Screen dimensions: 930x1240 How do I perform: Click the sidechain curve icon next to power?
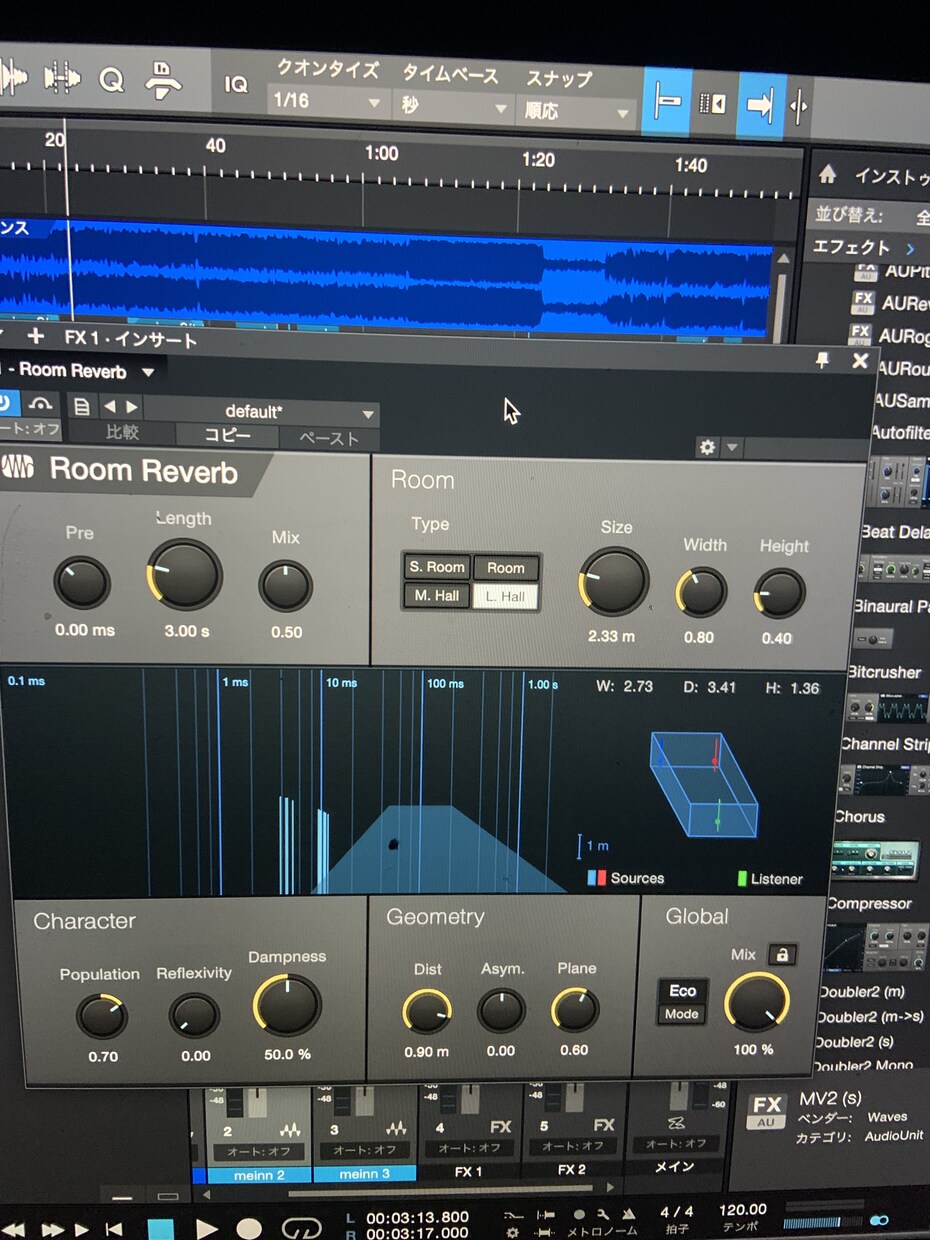(40, 404)
